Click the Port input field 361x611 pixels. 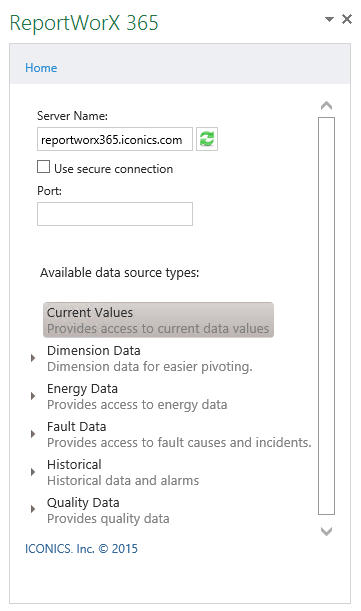pos(115,214)
